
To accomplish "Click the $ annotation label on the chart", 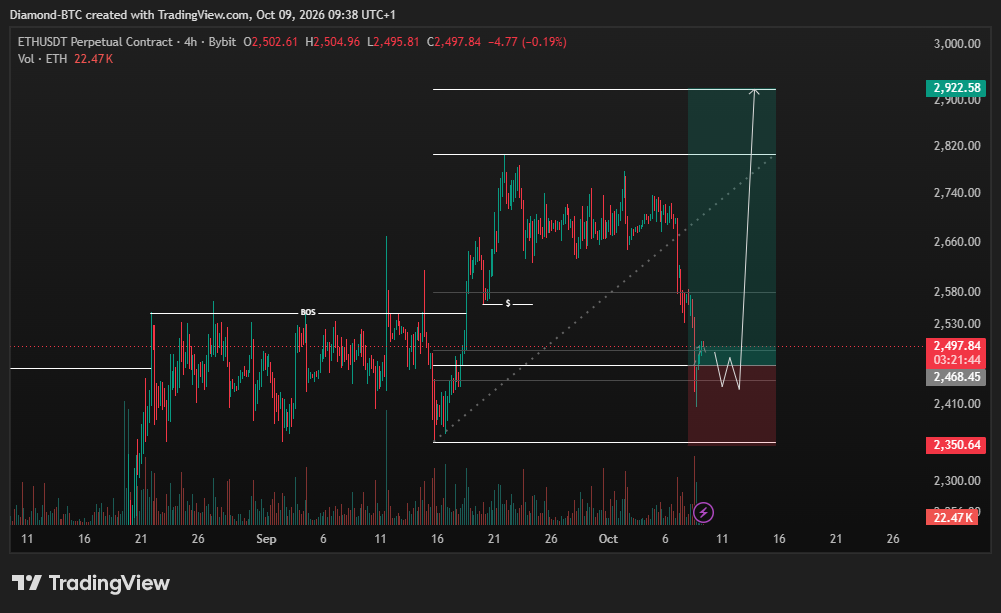I will [x=508, y=303].
